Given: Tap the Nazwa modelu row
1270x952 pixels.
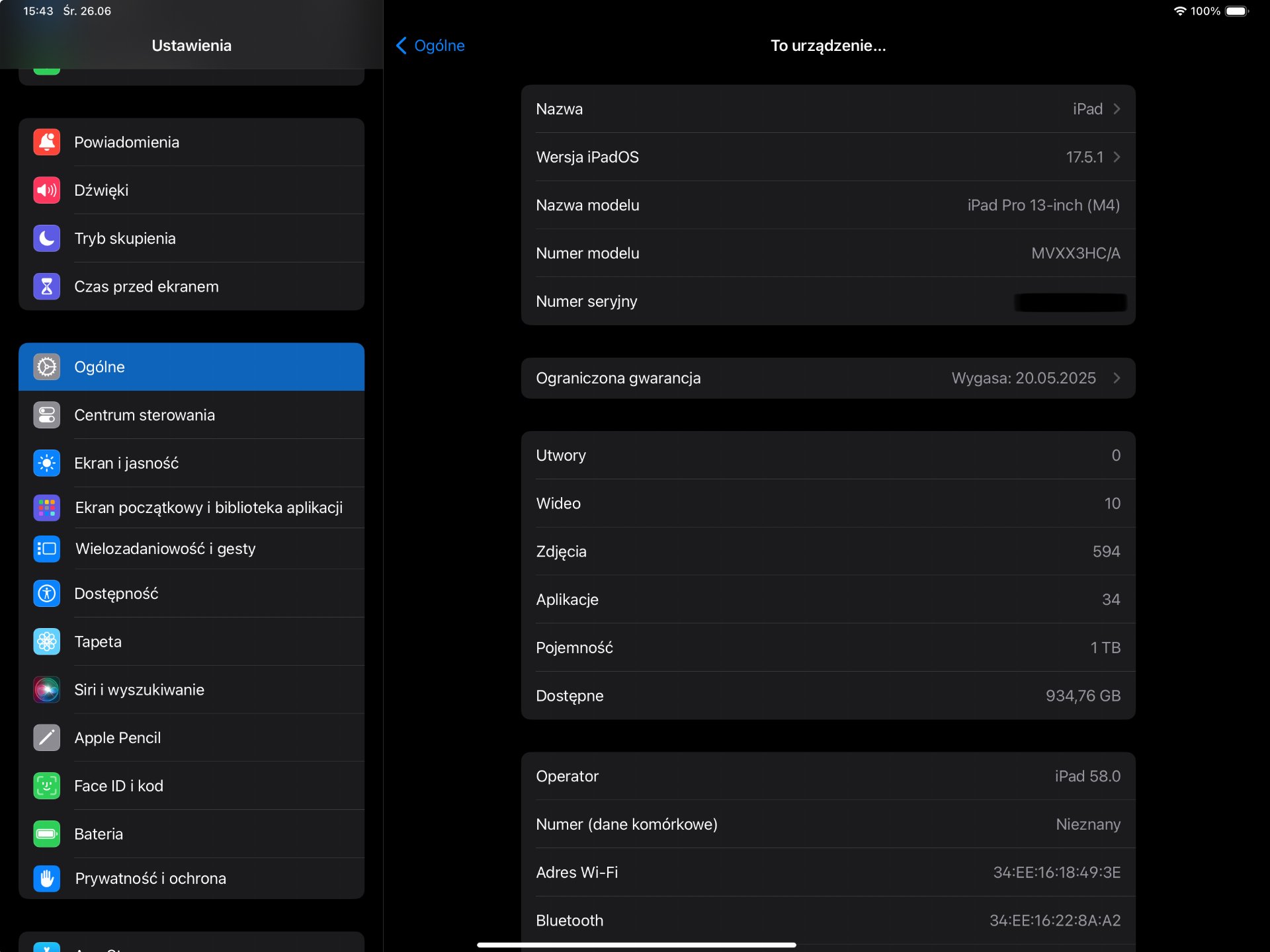Looking at the screenshot, I should point(828,206).
